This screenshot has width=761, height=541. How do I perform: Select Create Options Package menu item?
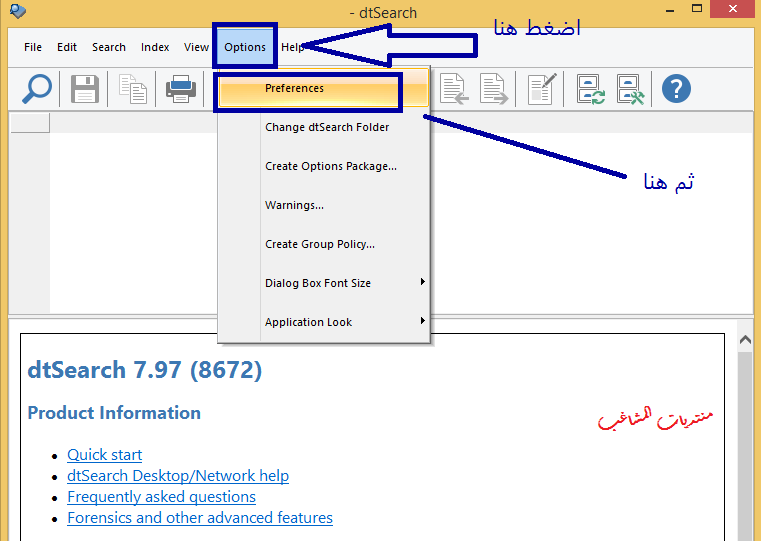pos(330,166)
